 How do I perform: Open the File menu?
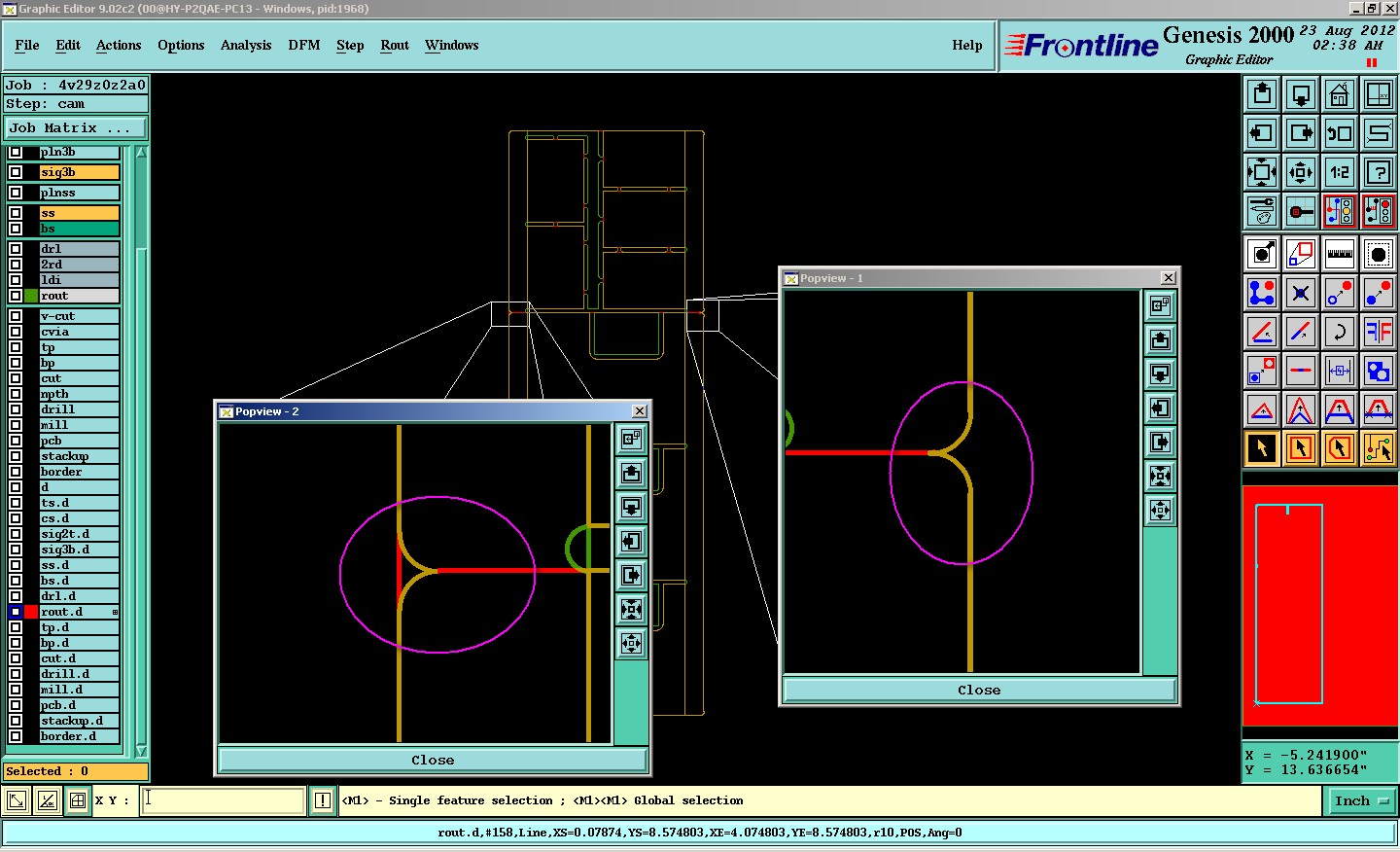27,45
